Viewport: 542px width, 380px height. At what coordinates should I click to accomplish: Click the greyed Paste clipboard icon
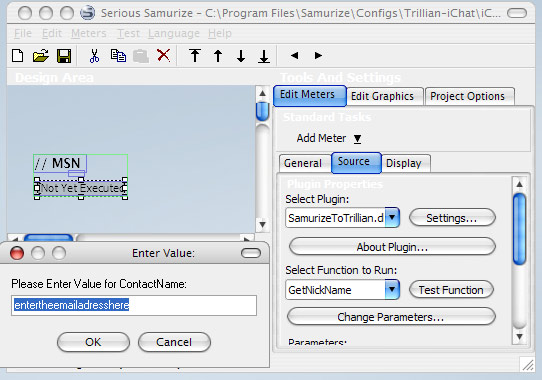pos(141,56)
